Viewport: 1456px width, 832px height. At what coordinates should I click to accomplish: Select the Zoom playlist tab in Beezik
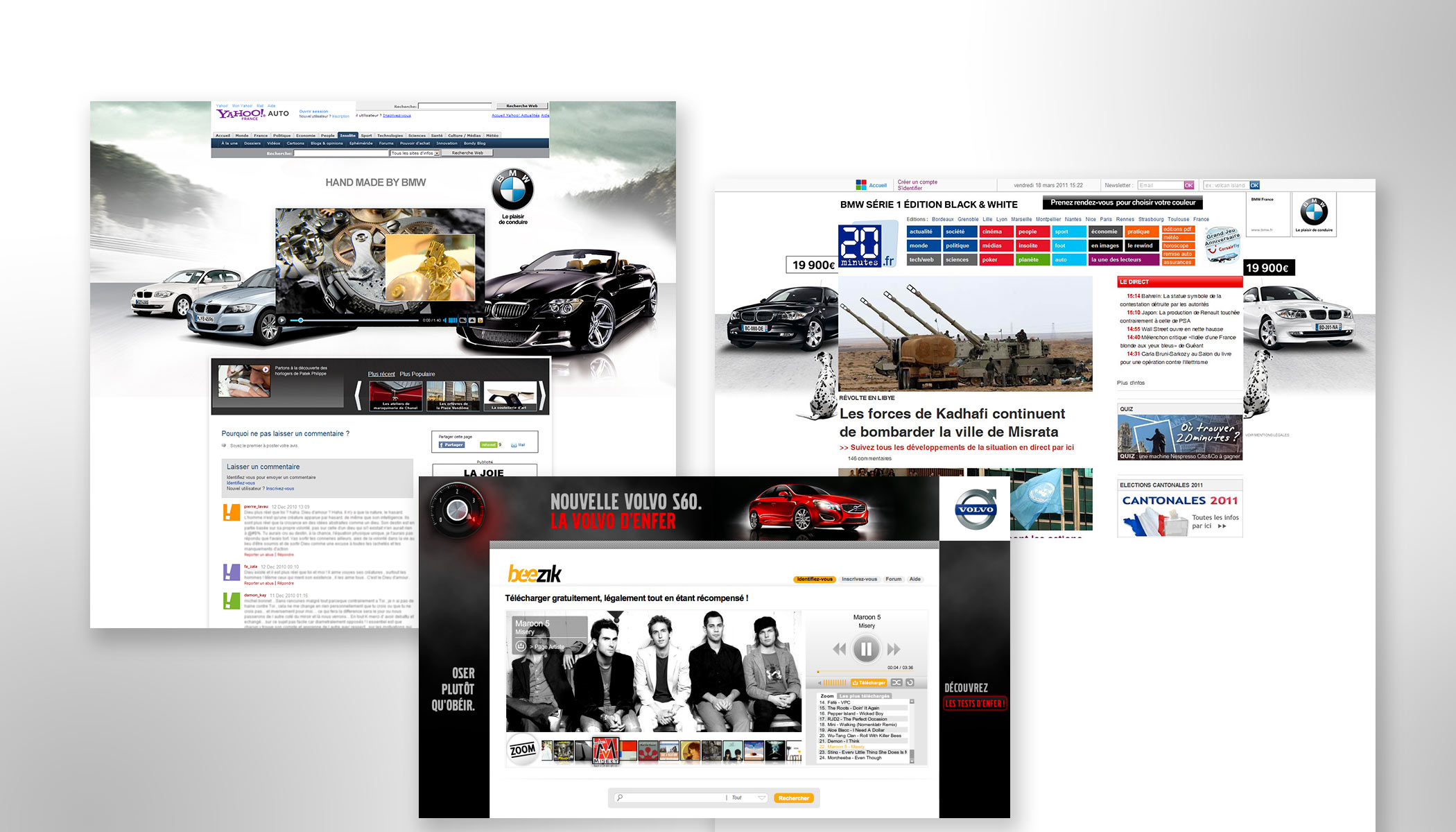coord(826,696)
